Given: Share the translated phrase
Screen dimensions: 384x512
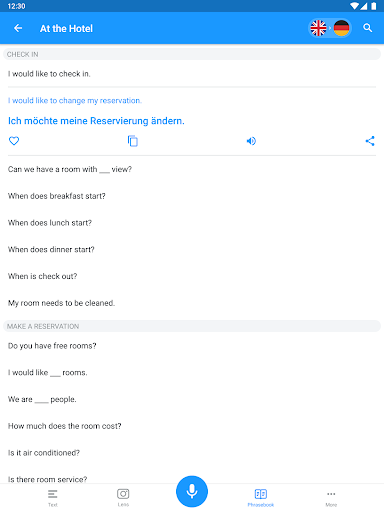Looking at the screenshot, I should 370,141.
